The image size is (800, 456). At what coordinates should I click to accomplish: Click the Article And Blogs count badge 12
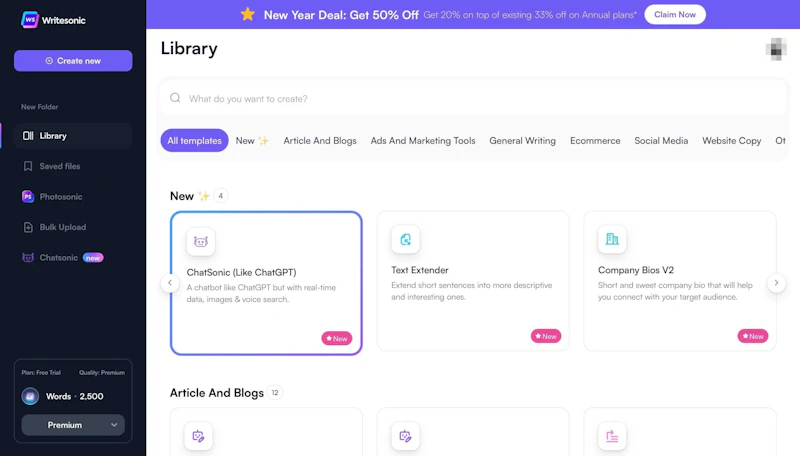pos(275,392)
